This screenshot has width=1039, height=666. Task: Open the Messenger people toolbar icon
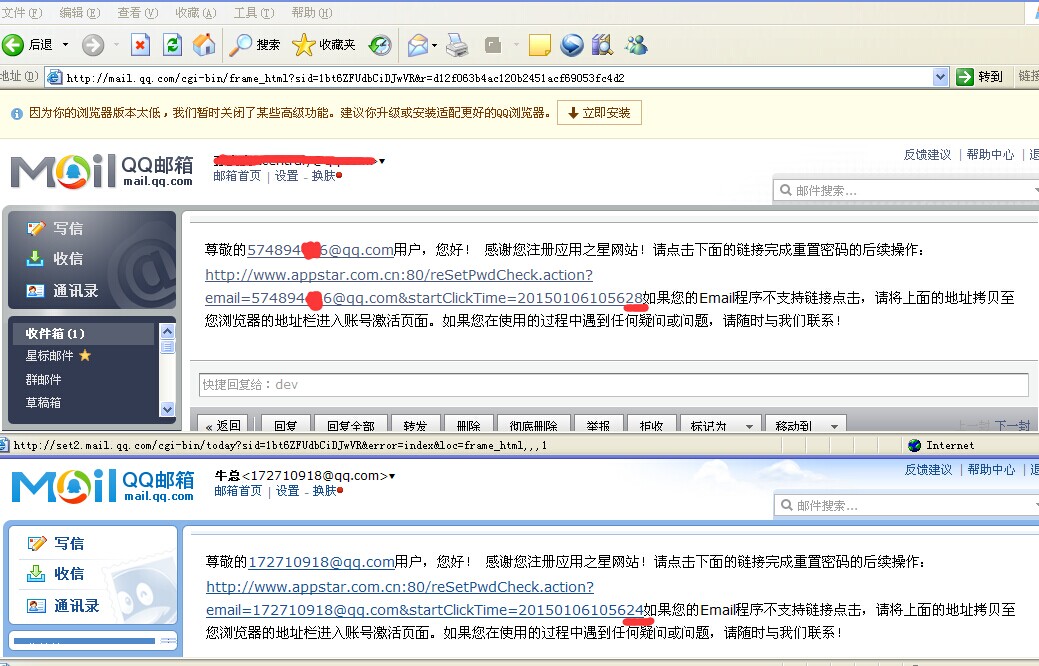635,44
